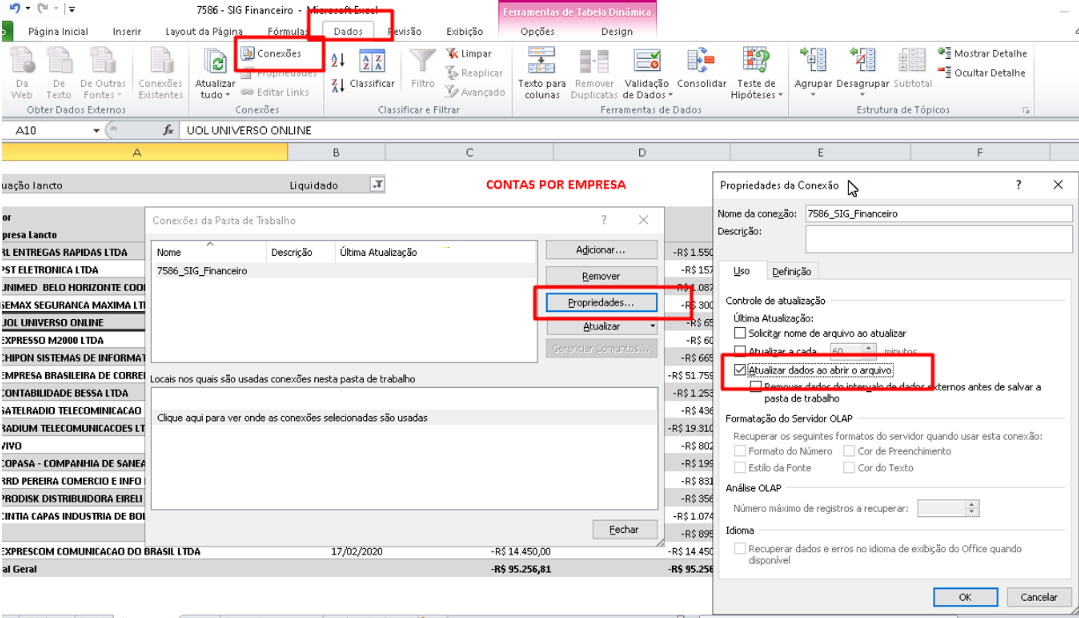Click link to see where connections are used

tap(292, 418)
